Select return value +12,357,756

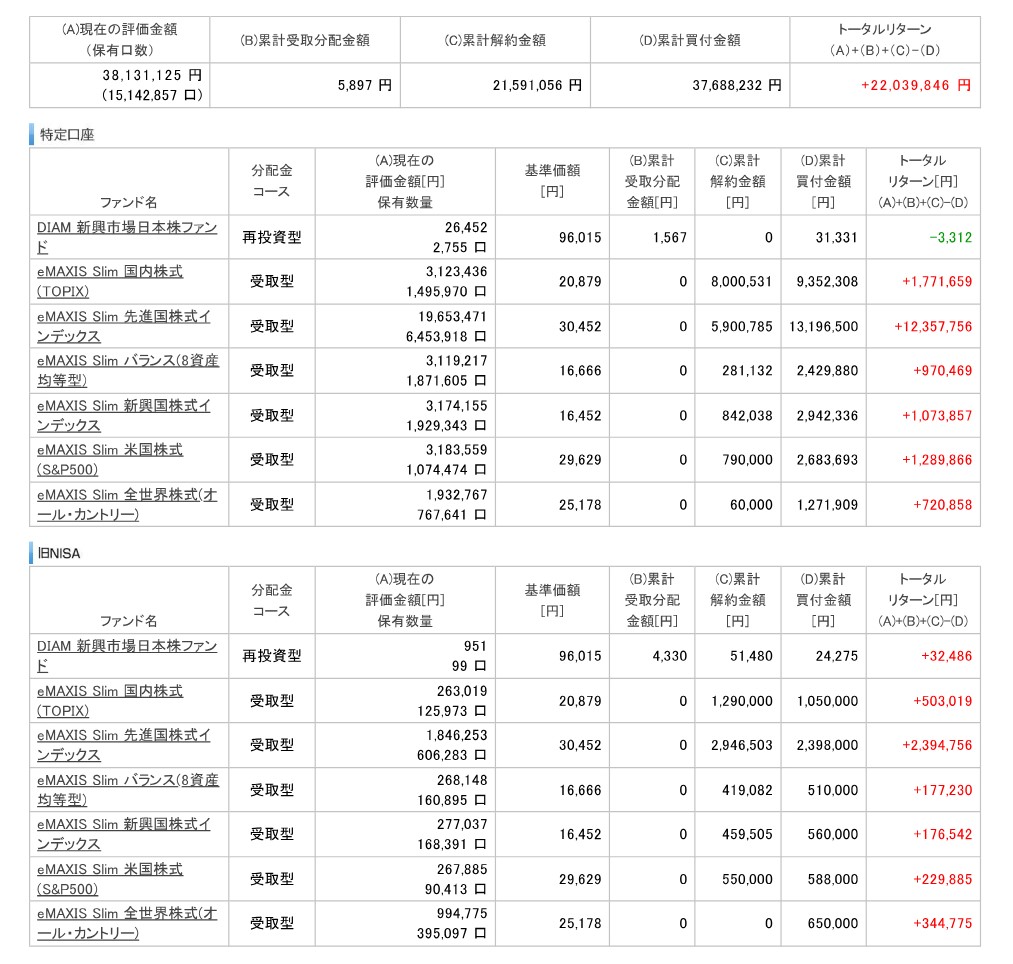tap(933, 327)
